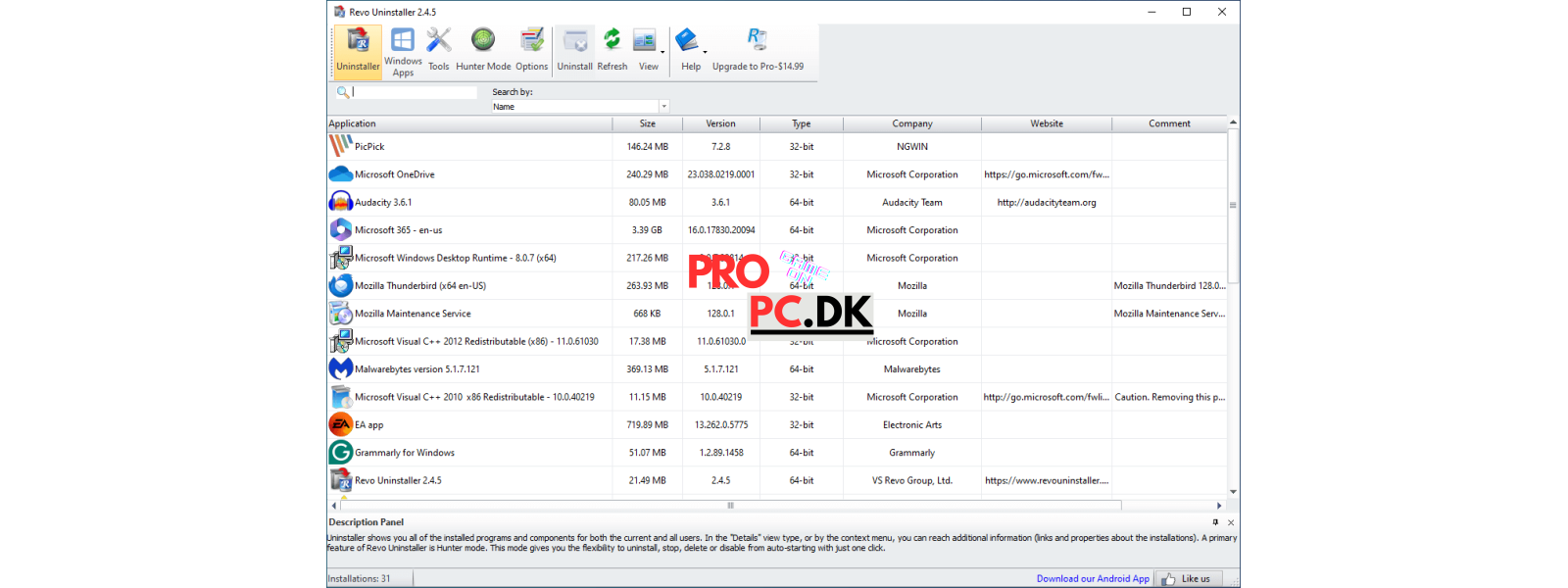This screenshot has height=588, width=1568.
Task: Click EA app entry name
Action: [368, 425]
